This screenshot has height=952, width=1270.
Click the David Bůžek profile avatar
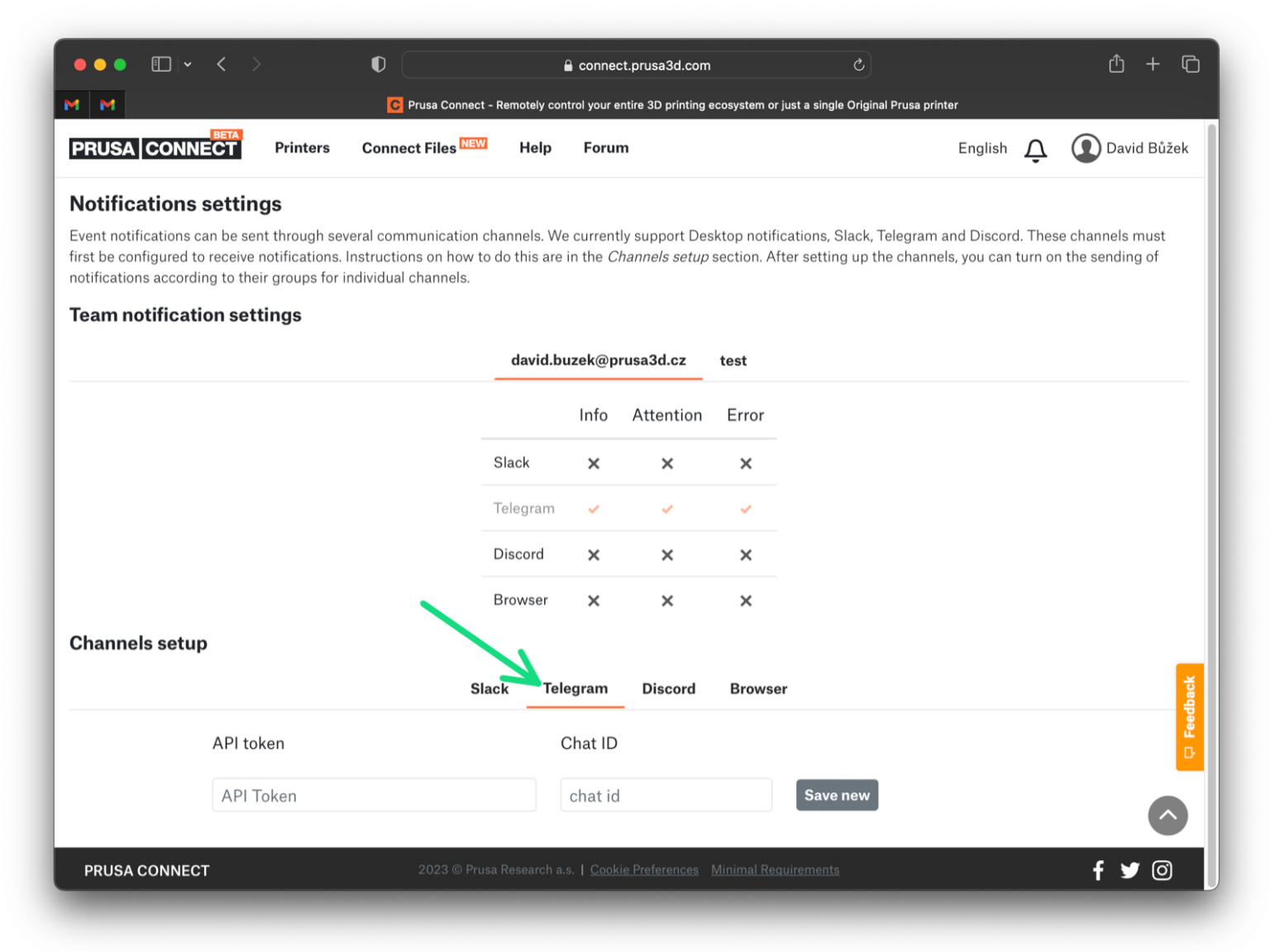[1086, 149]
